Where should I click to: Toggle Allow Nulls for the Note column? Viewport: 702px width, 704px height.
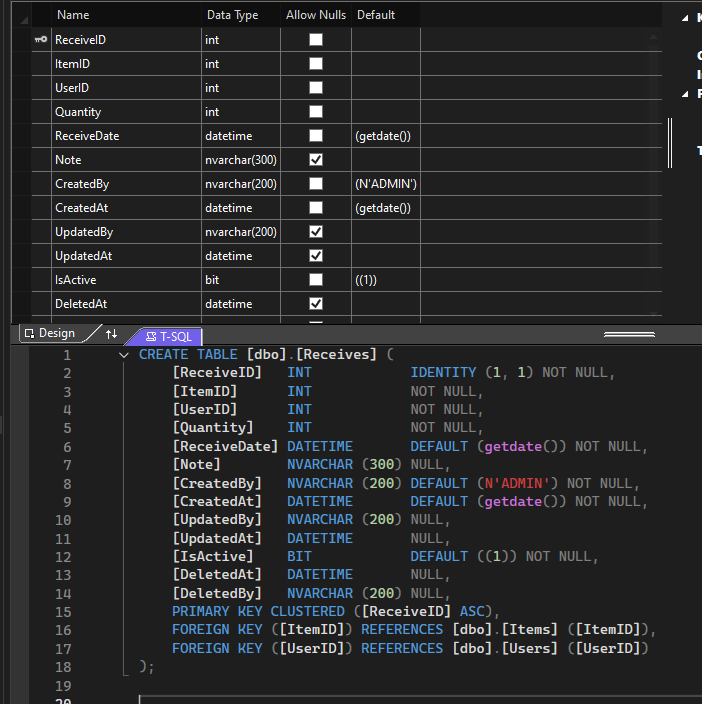[x=316, y=160]
